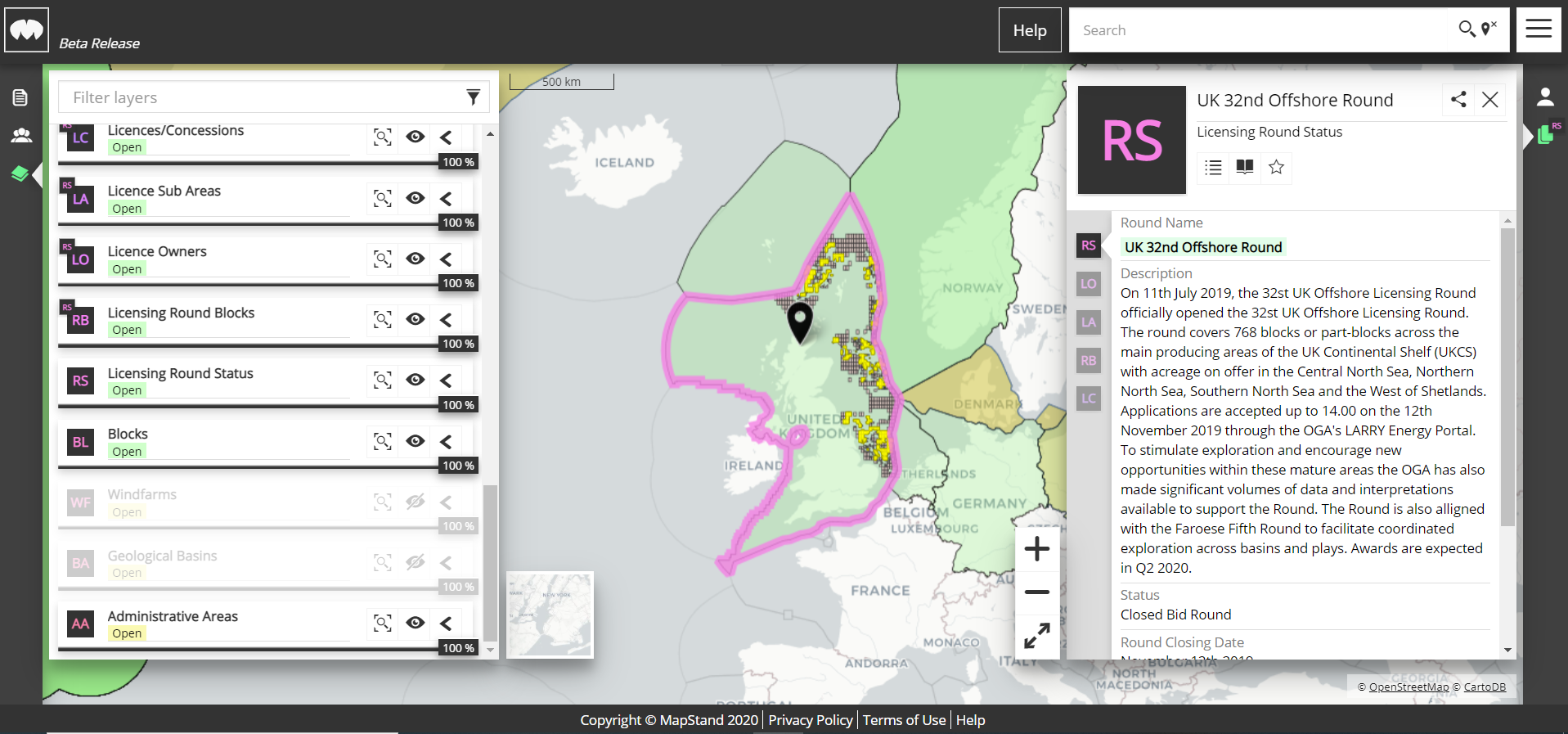Zoom to extent of Licence Owners layer
This screenshot has width=1568, height=734.
pos(383,259)
